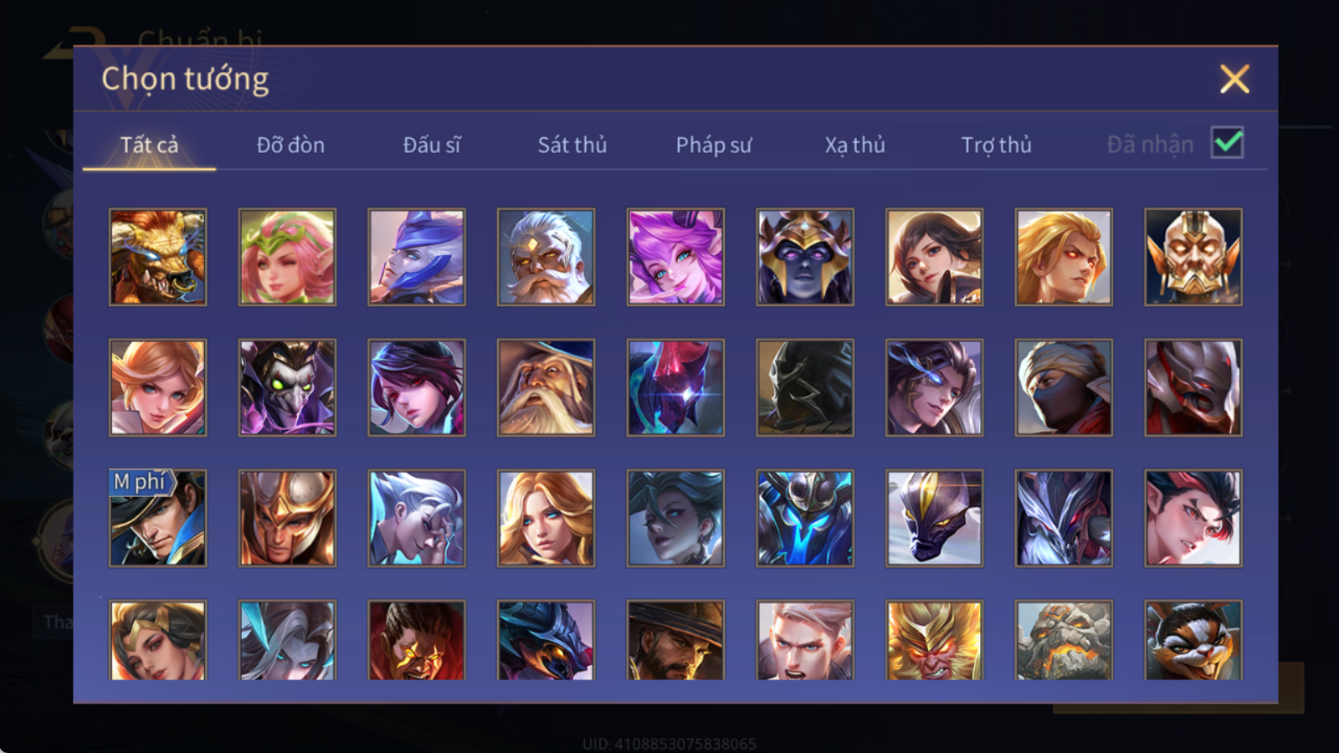Image resolution: width=1339 pixels, height=753 pixels.
Task: Pick the cowboy hat bearded hero
Action: [x=675, y=640]
